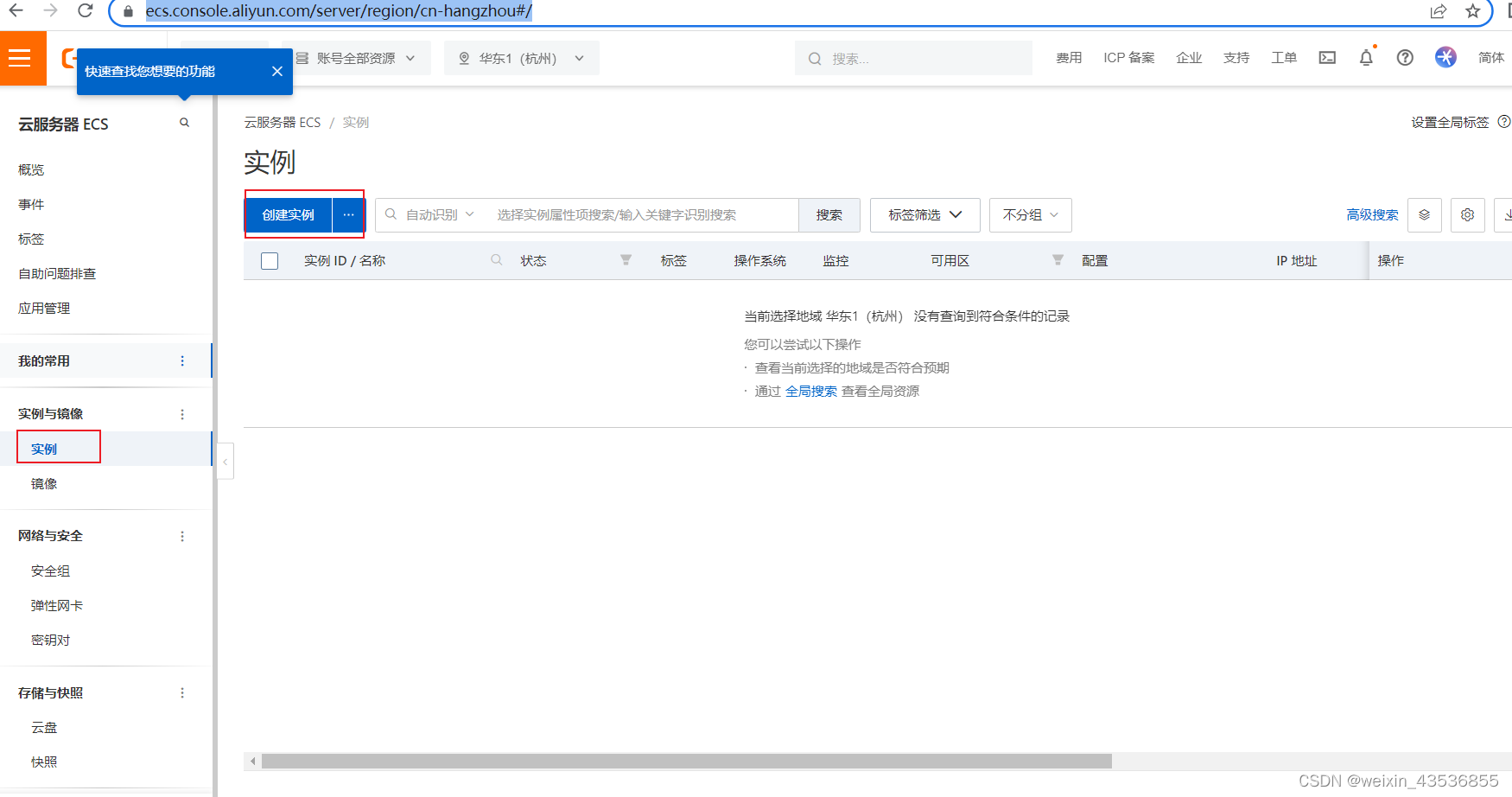
Task: Open the 账号全部资源 dropdown
Action: pos(356,58)
